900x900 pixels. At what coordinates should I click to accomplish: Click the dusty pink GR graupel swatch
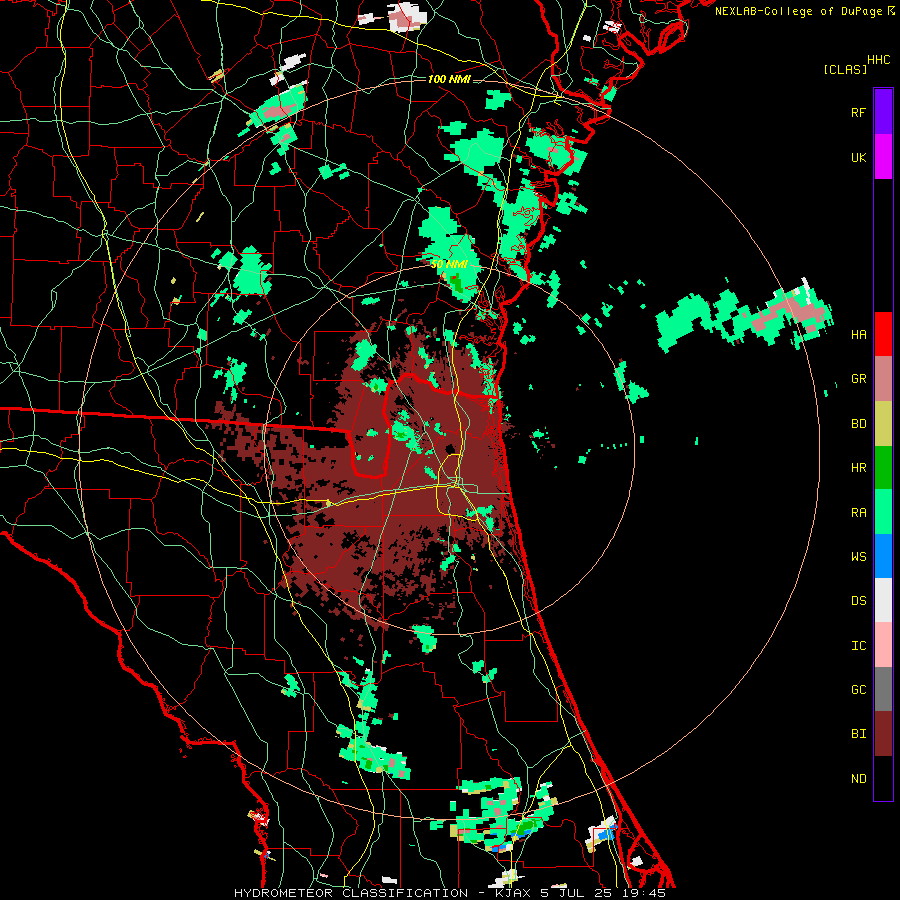(x=883, y=379)
